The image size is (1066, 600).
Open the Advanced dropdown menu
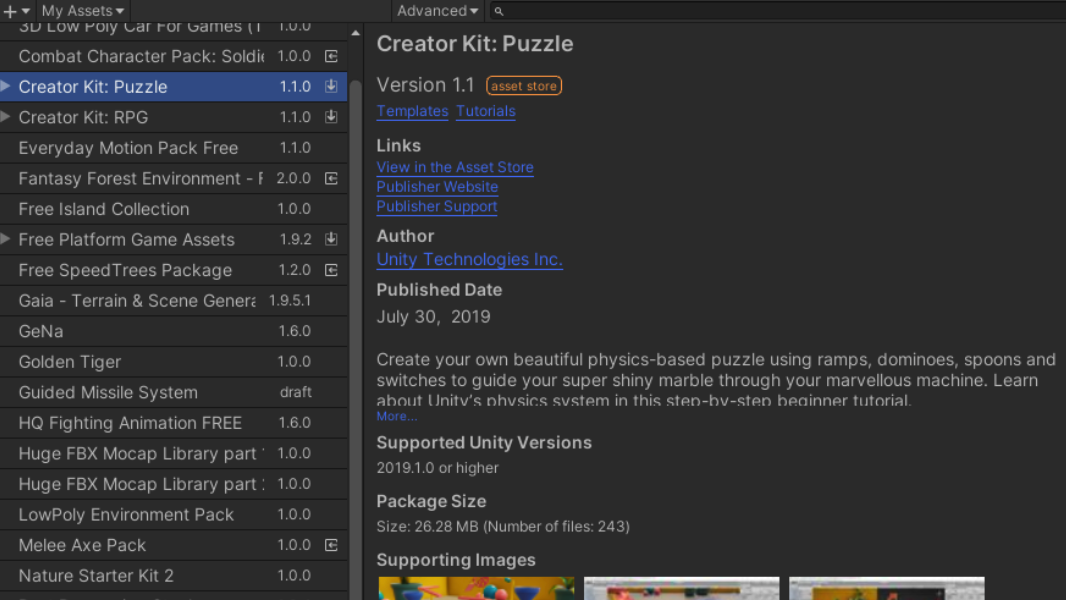click(x=436, y=11)
